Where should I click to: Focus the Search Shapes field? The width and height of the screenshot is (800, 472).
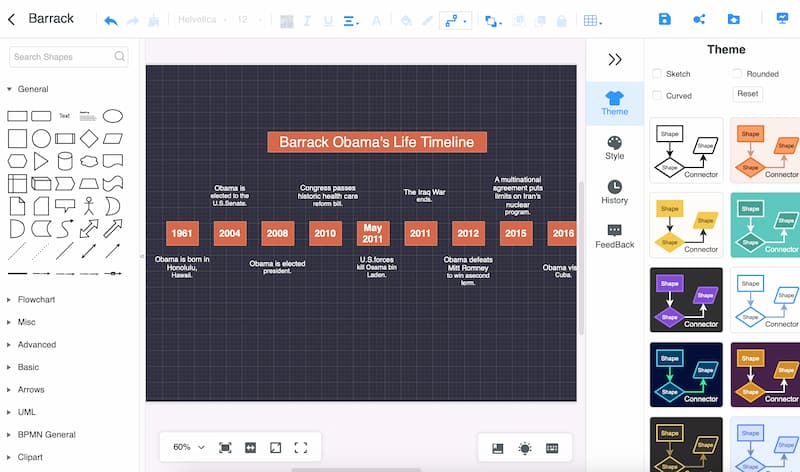pos(68,57)
